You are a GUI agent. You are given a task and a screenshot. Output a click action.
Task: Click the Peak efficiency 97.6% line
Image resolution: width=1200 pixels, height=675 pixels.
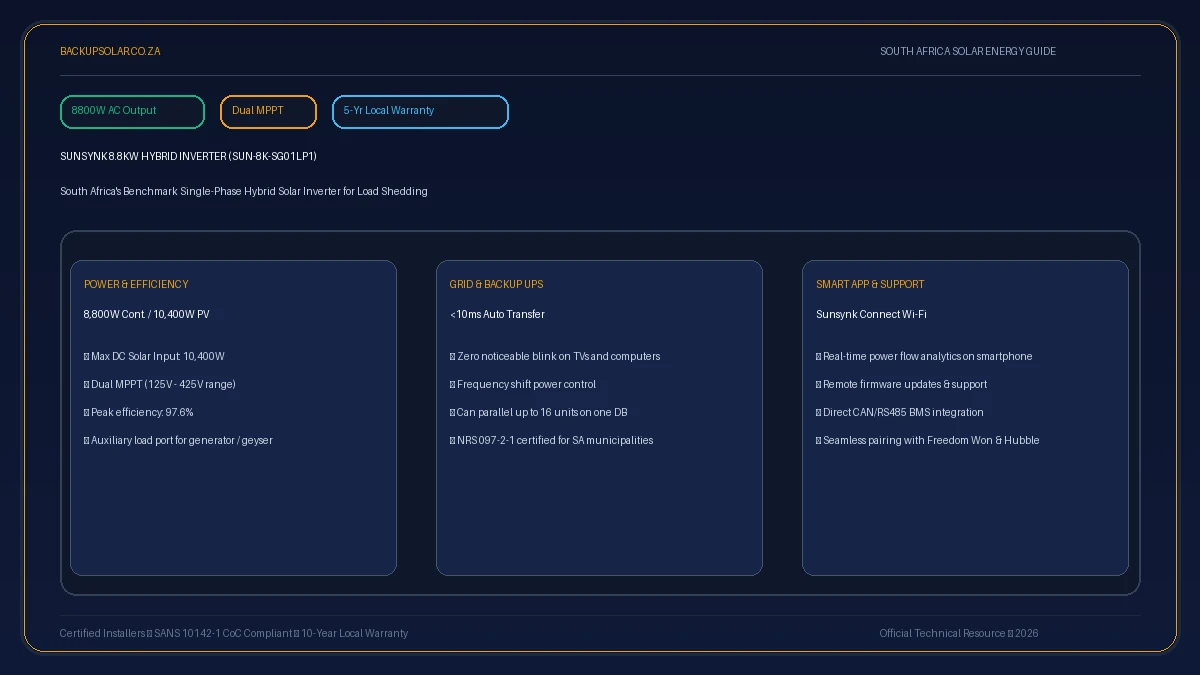point(139,413)
